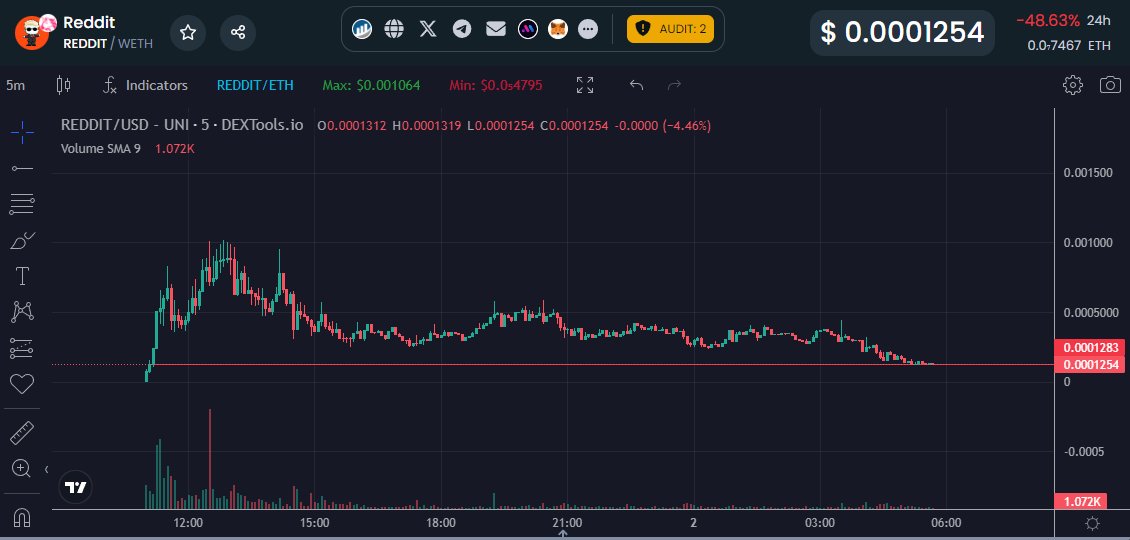Add the token to MetaMask via the fox icon

tap(559, 29)
